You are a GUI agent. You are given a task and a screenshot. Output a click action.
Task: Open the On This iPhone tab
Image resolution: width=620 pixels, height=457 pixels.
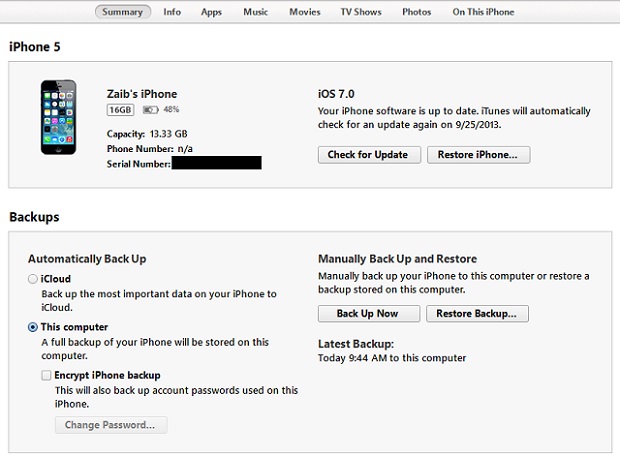(483, 12)
